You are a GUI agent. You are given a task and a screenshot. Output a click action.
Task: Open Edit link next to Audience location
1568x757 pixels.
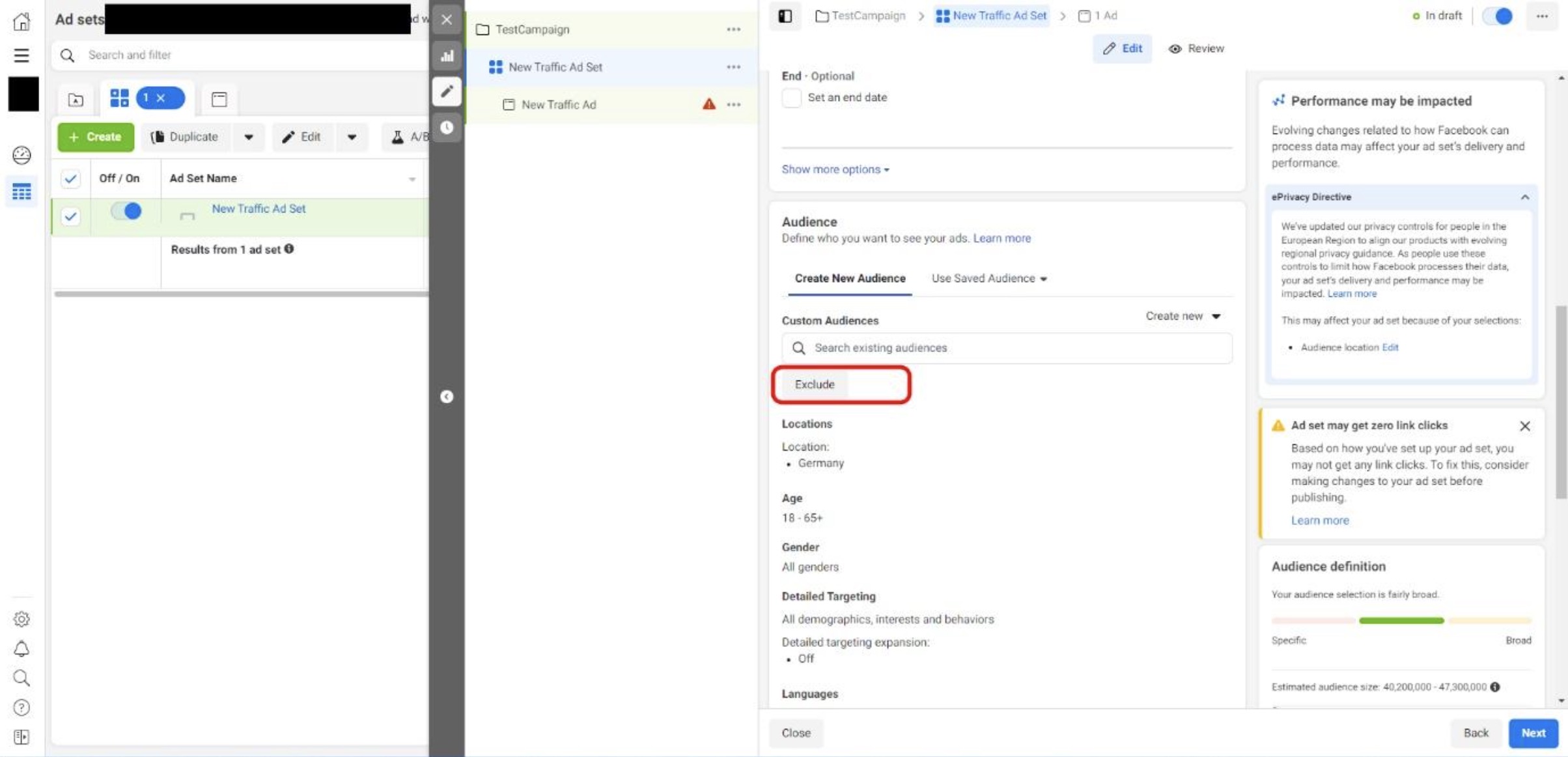point(1390,348)
